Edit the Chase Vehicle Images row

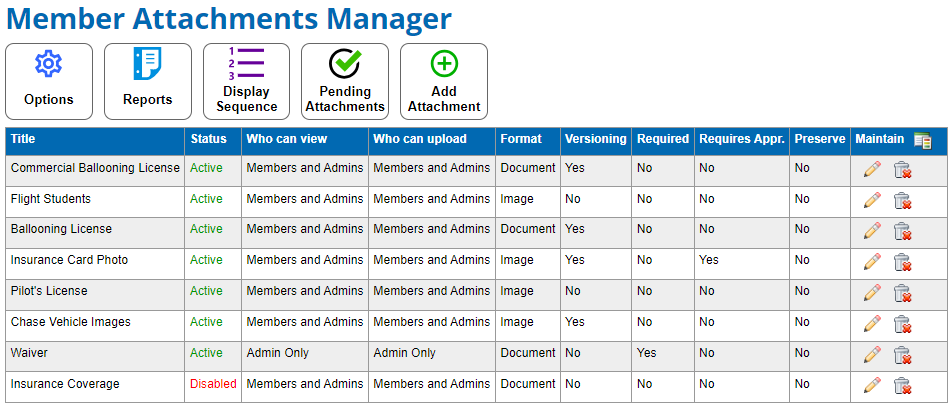pos(872,323)
